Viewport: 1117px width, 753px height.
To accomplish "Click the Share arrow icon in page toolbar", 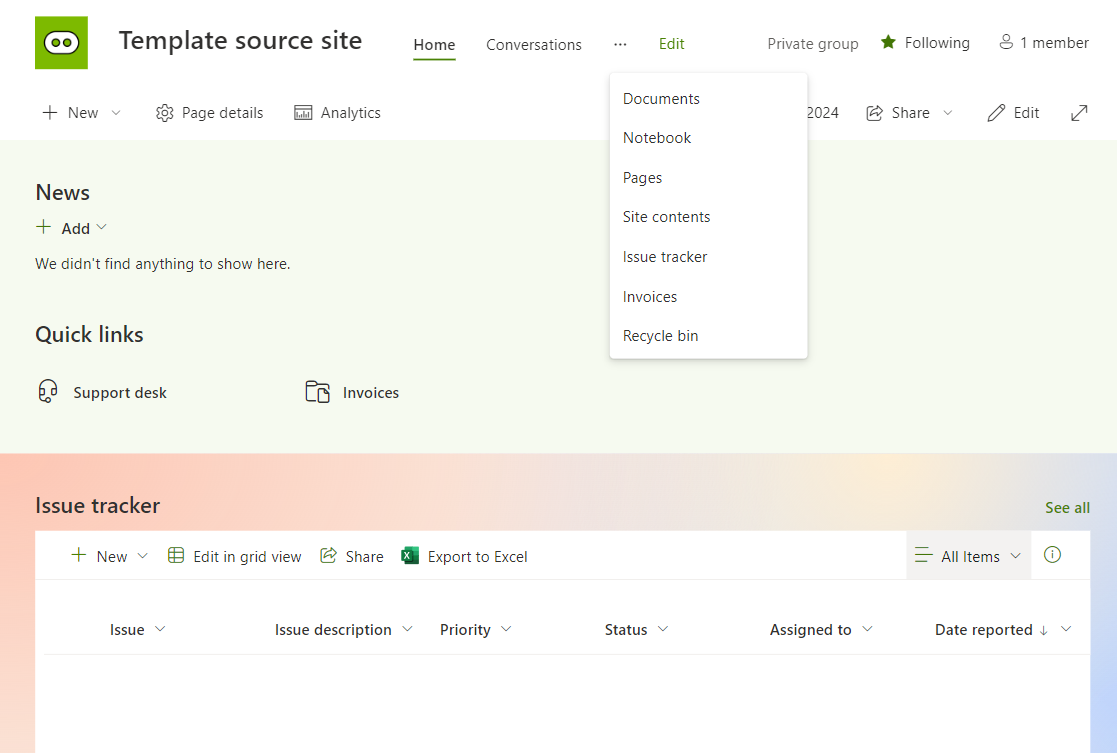I will click(x=874, y=113).
